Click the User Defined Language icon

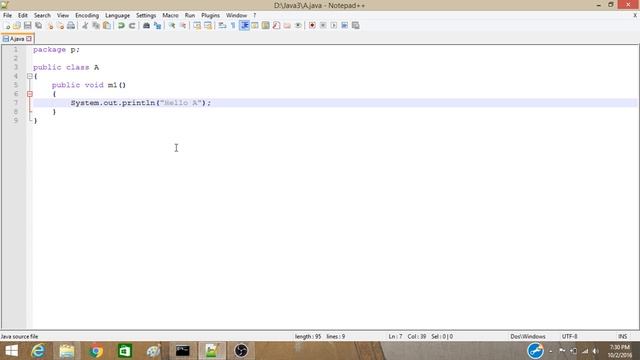click(x=255, y=26)
